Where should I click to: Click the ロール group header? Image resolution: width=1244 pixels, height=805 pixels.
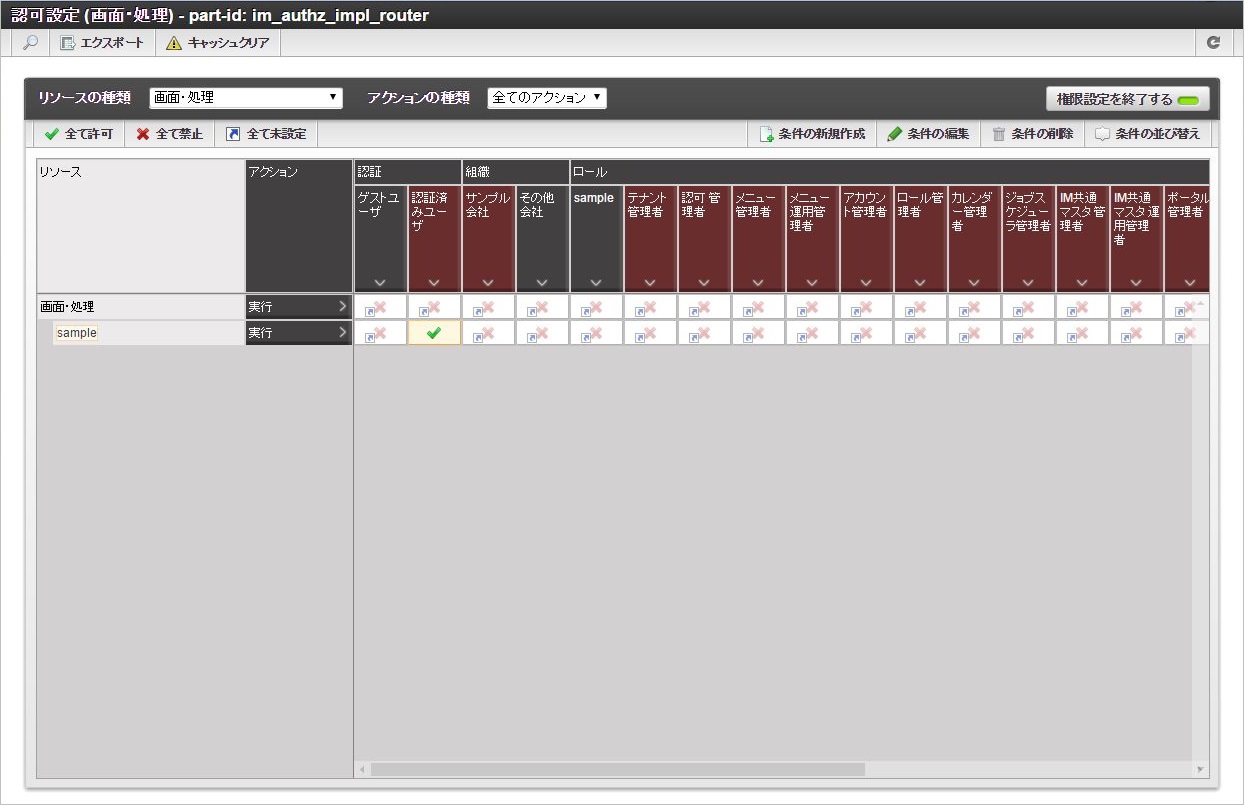click(889, 172)
